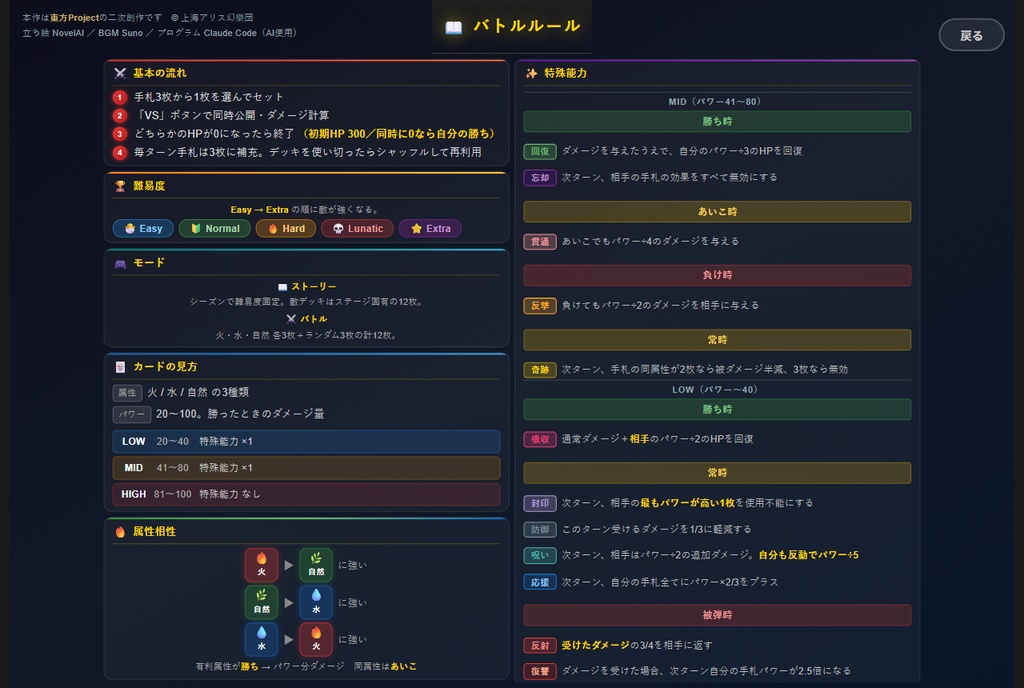Image resolution: width=1024 pixels, height=688 pixels.
Task: Click the 忘却 ability tag
Action: [540, 178]
